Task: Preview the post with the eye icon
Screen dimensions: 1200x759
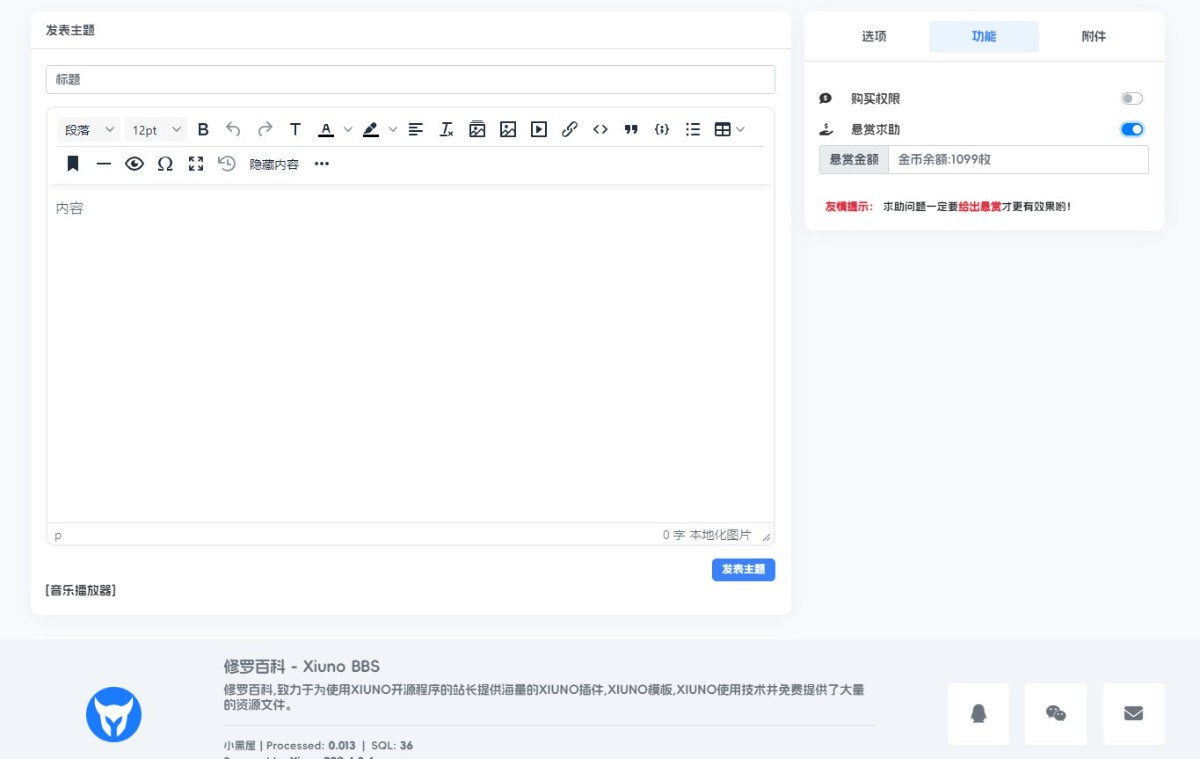Action: pyautogui.click(x=134, y=164)
